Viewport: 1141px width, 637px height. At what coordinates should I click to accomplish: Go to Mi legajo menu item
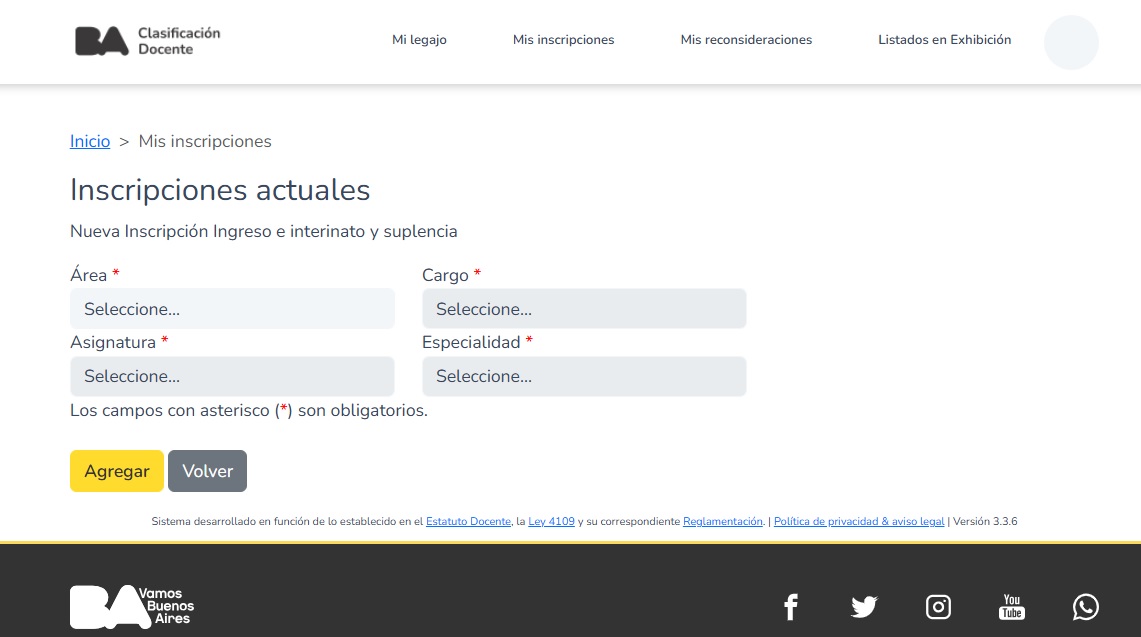pyautogui.click(x=419, y=40)
